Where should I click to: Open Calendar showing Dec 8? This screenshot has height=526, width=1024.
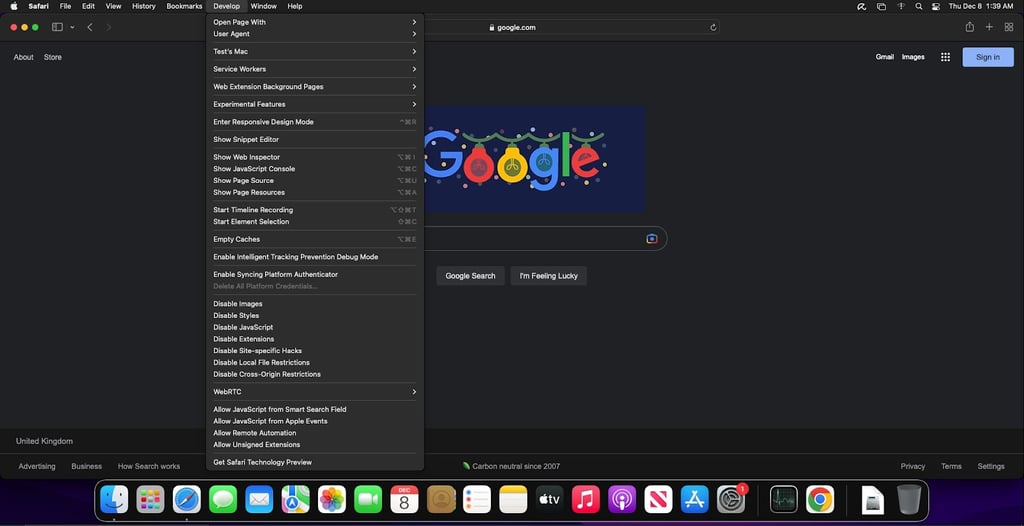pyautogui.click(x=404, y=500)
